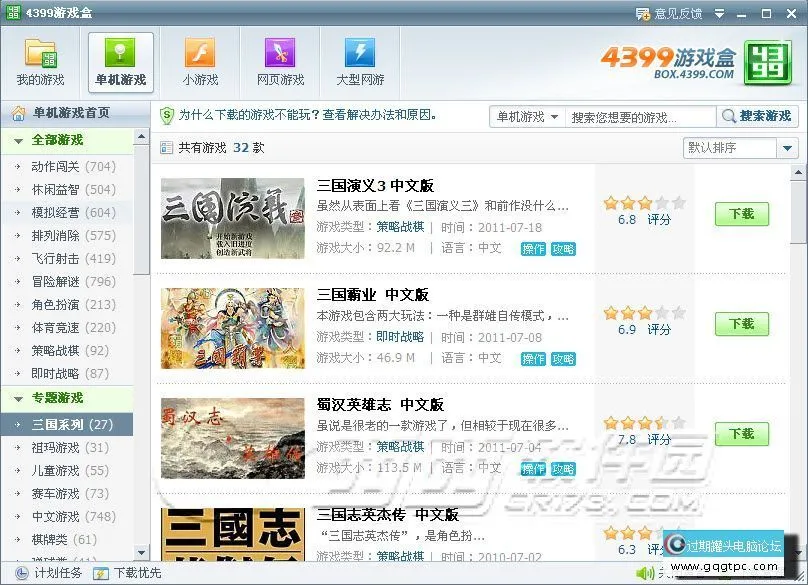Image resolution: width=808 pixels, height=585 pixels.
Task: Open 我的游戏 folder icon in toolbar
Action: click(40, 53)
